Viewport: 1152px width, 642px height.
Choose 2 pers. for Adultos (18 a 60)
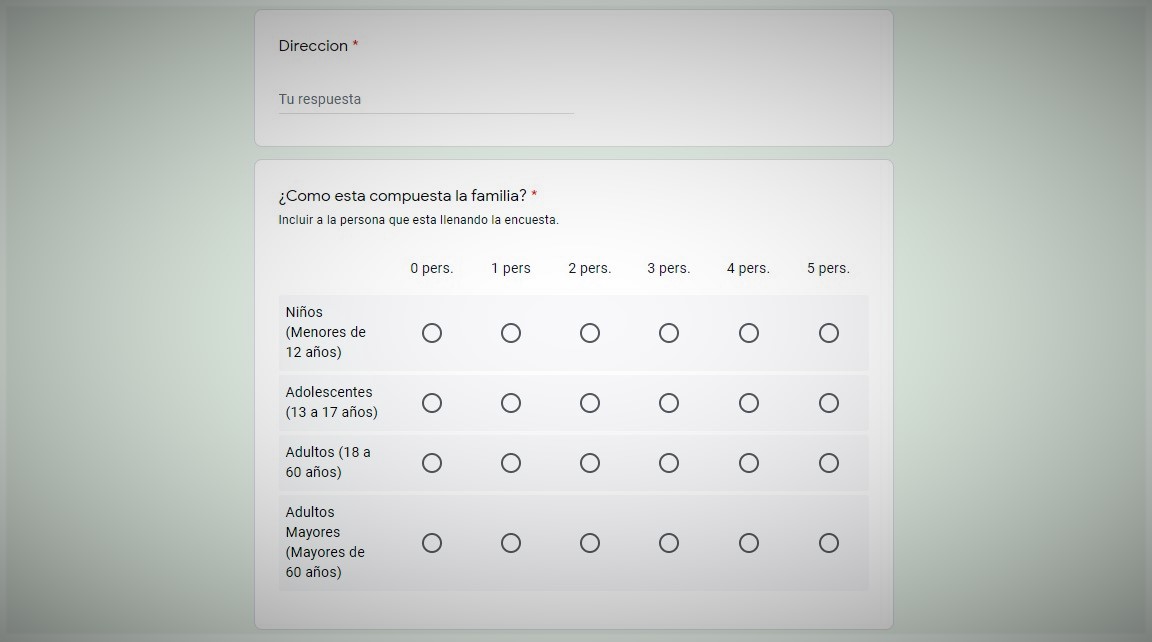[x=590, y=463]
